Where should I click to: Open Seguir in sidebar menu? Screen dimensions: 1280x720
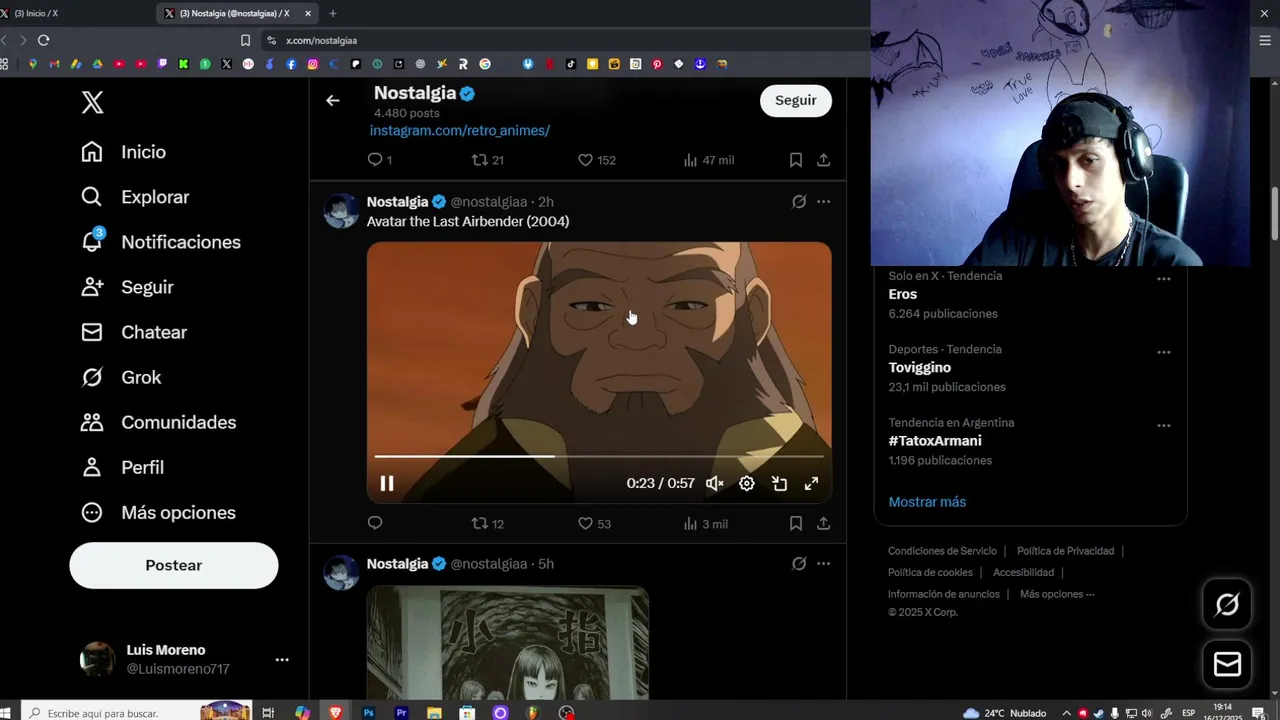127,287
